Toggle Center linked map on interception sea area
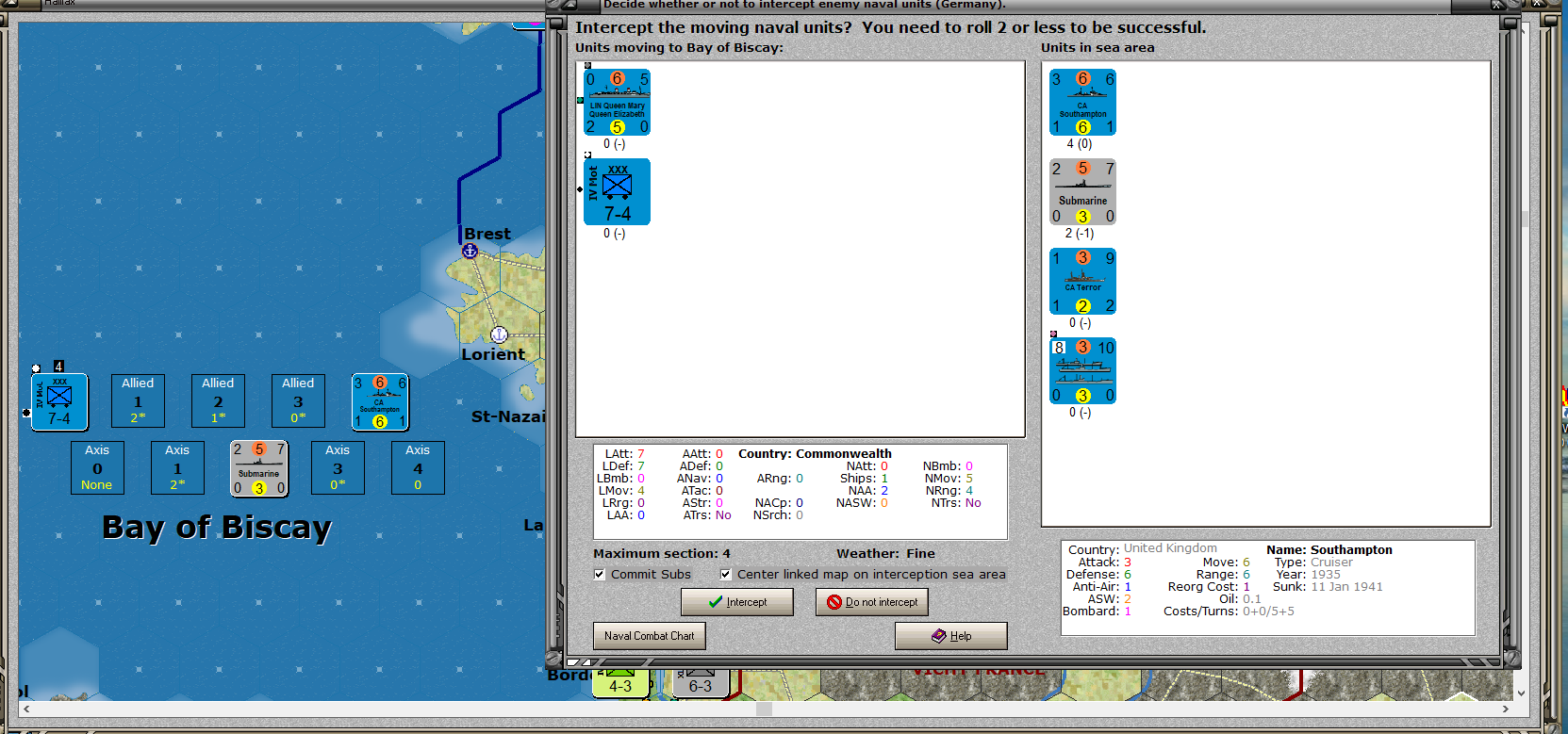 click(x=725, y=574)
